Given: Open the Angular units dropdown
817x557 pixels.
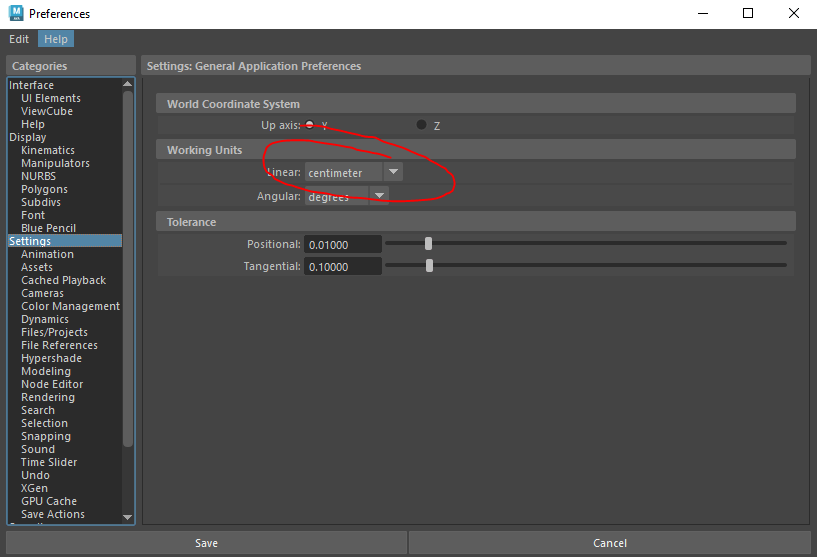Looking at the screenshot, I should click(x=379, y=196).
